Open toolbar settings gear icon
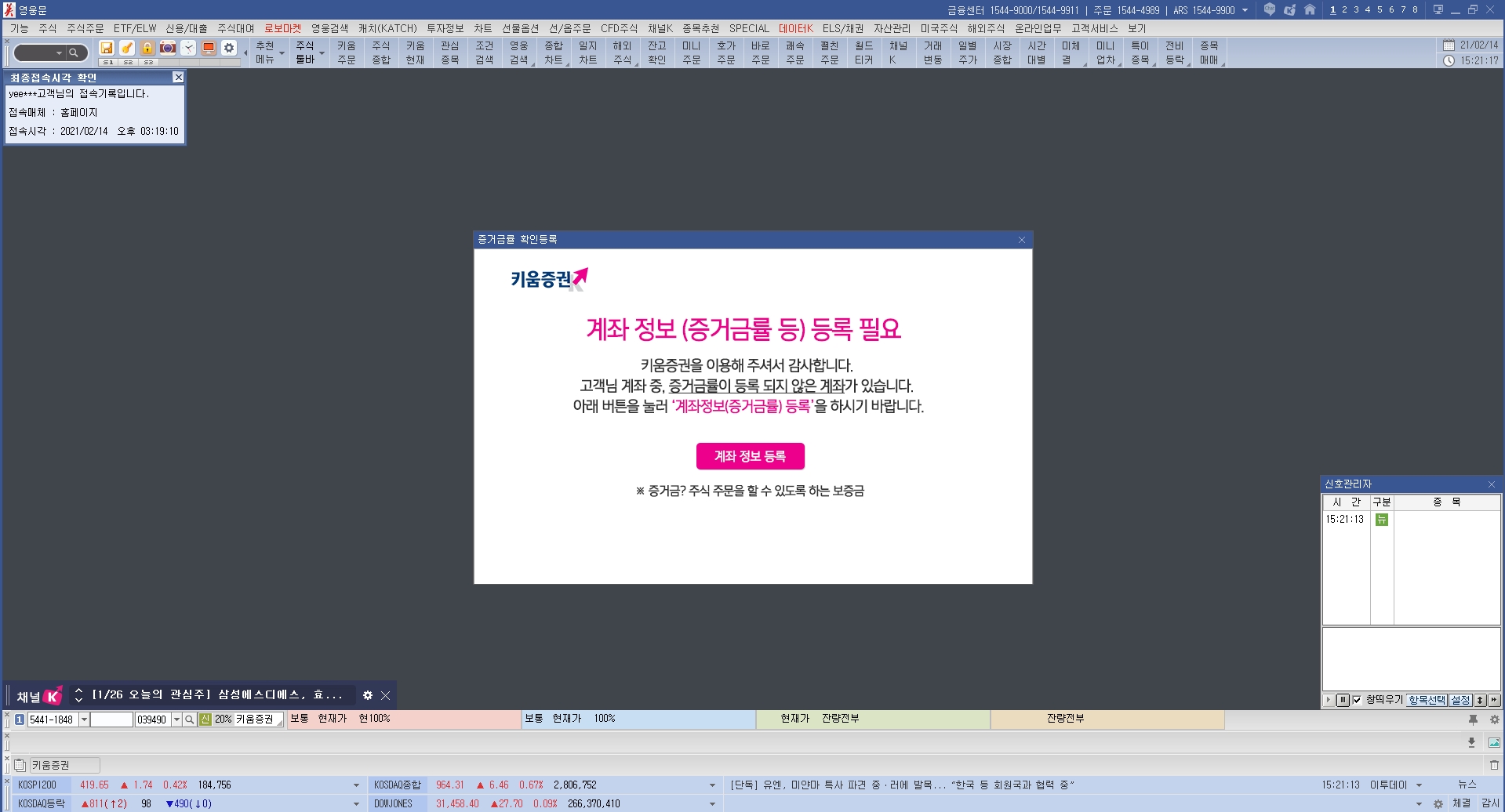This screenshot has height=812, width=1505. point(229,48)
